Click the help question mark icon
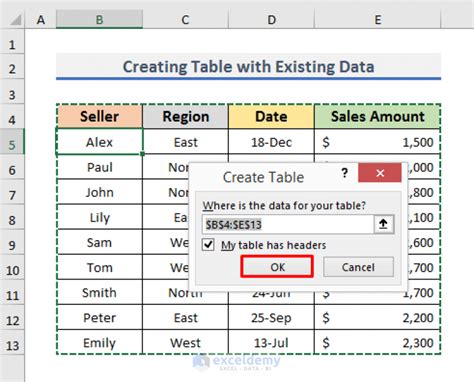The width and height of the screenshot is (474, 382). click(x=345, y=173)
